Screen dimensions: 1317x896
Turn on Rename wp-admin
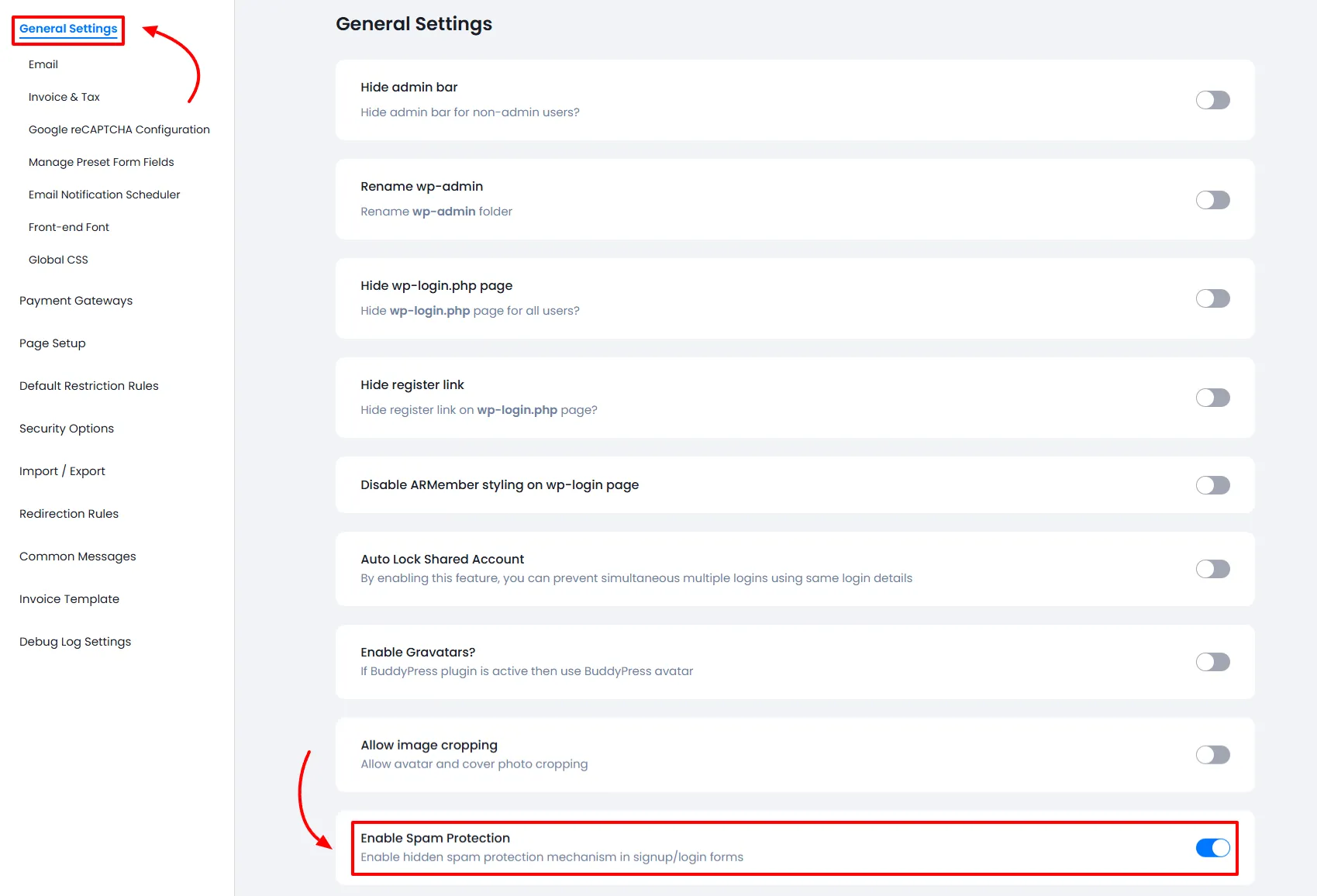click(1212, 199)
